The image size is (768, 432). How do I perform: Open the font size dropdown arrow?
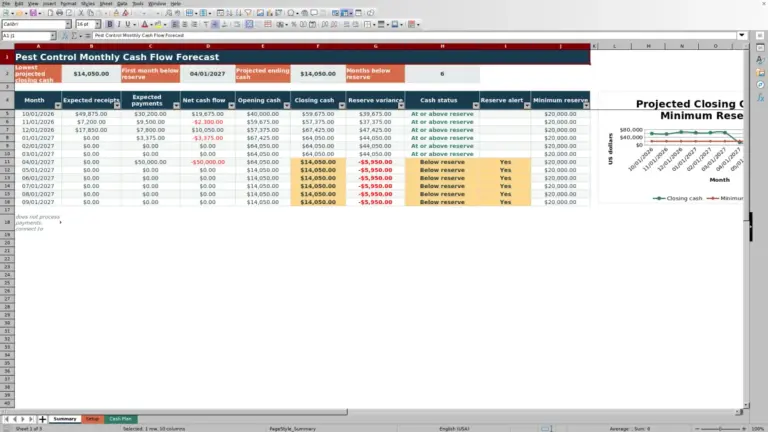pyautogui.click(x=97, y=24)
